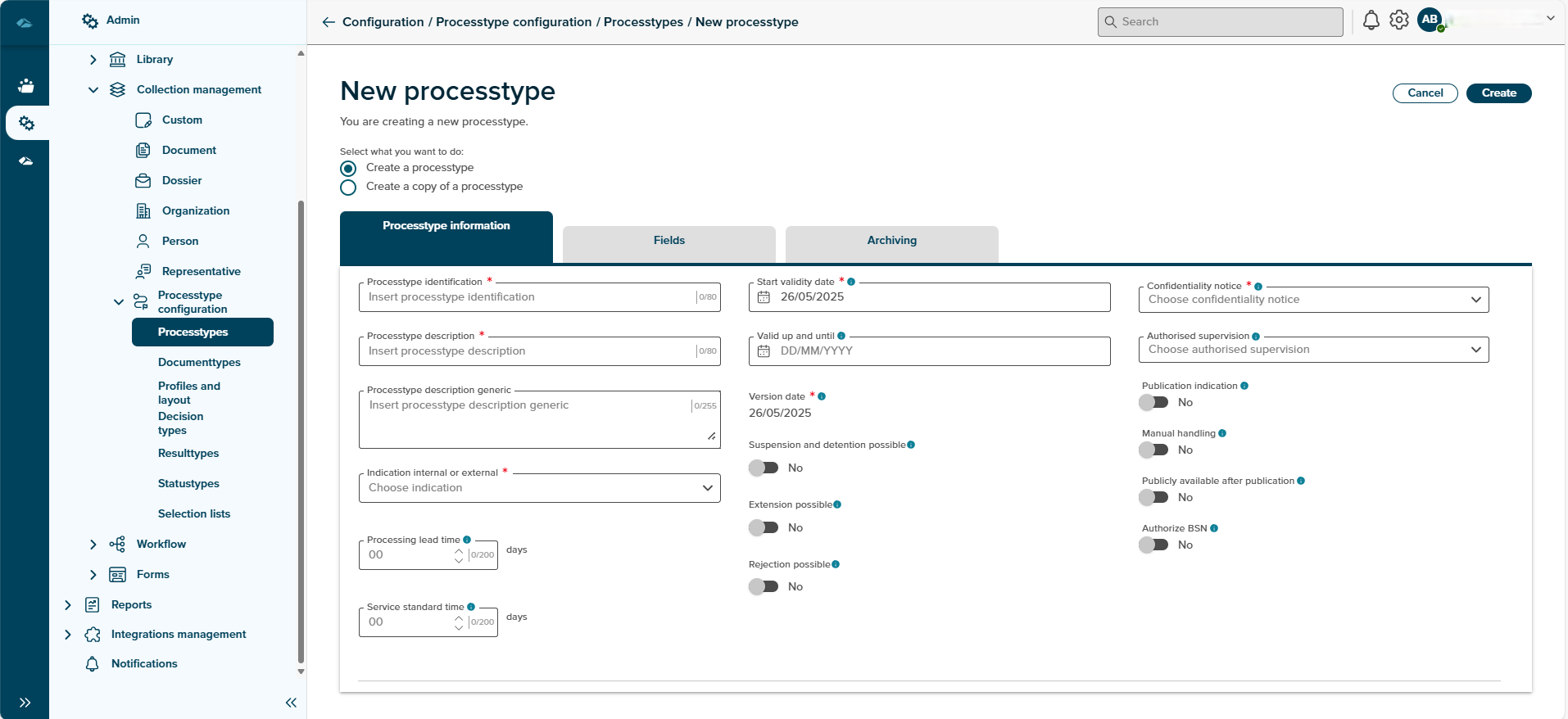Open user menu chevron at top right
Image resolution: width=1568 pixels, height=719 pixels.
pos(1551,18)
